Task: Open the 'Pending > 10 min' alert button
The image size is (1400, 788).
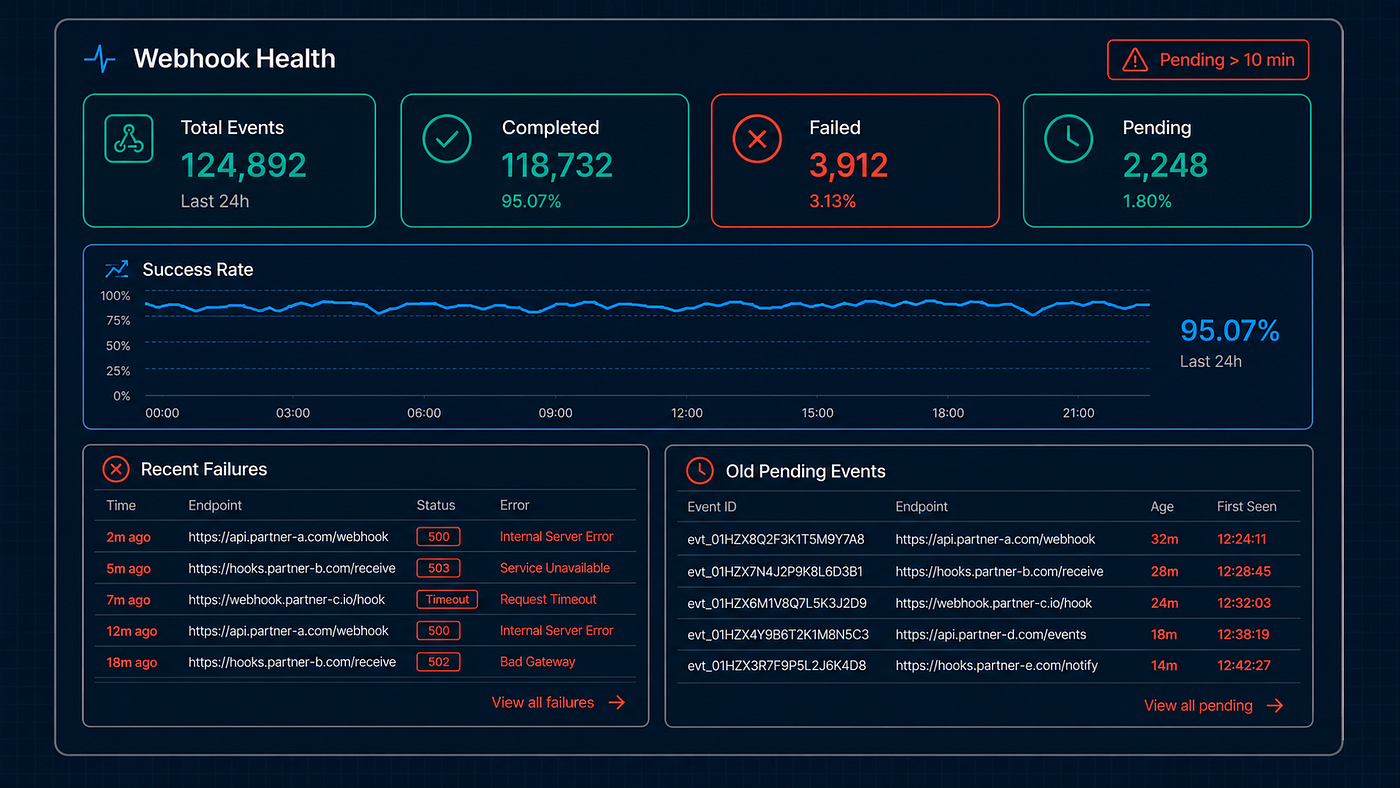Action: tap(1208, 60)
